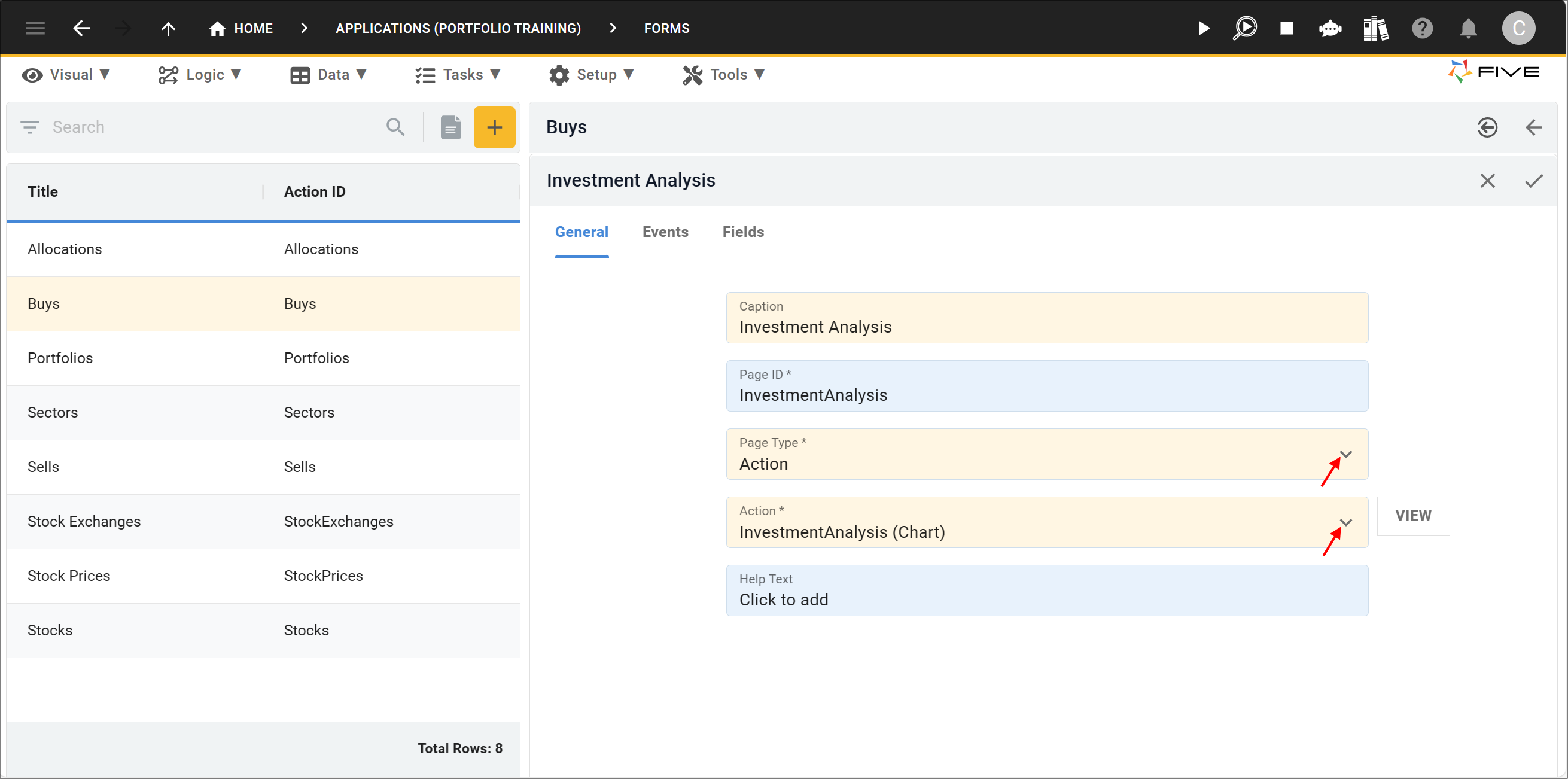The image size is (1568, 779).
Task: Open the Data menu
Action: tap(328, 75)
